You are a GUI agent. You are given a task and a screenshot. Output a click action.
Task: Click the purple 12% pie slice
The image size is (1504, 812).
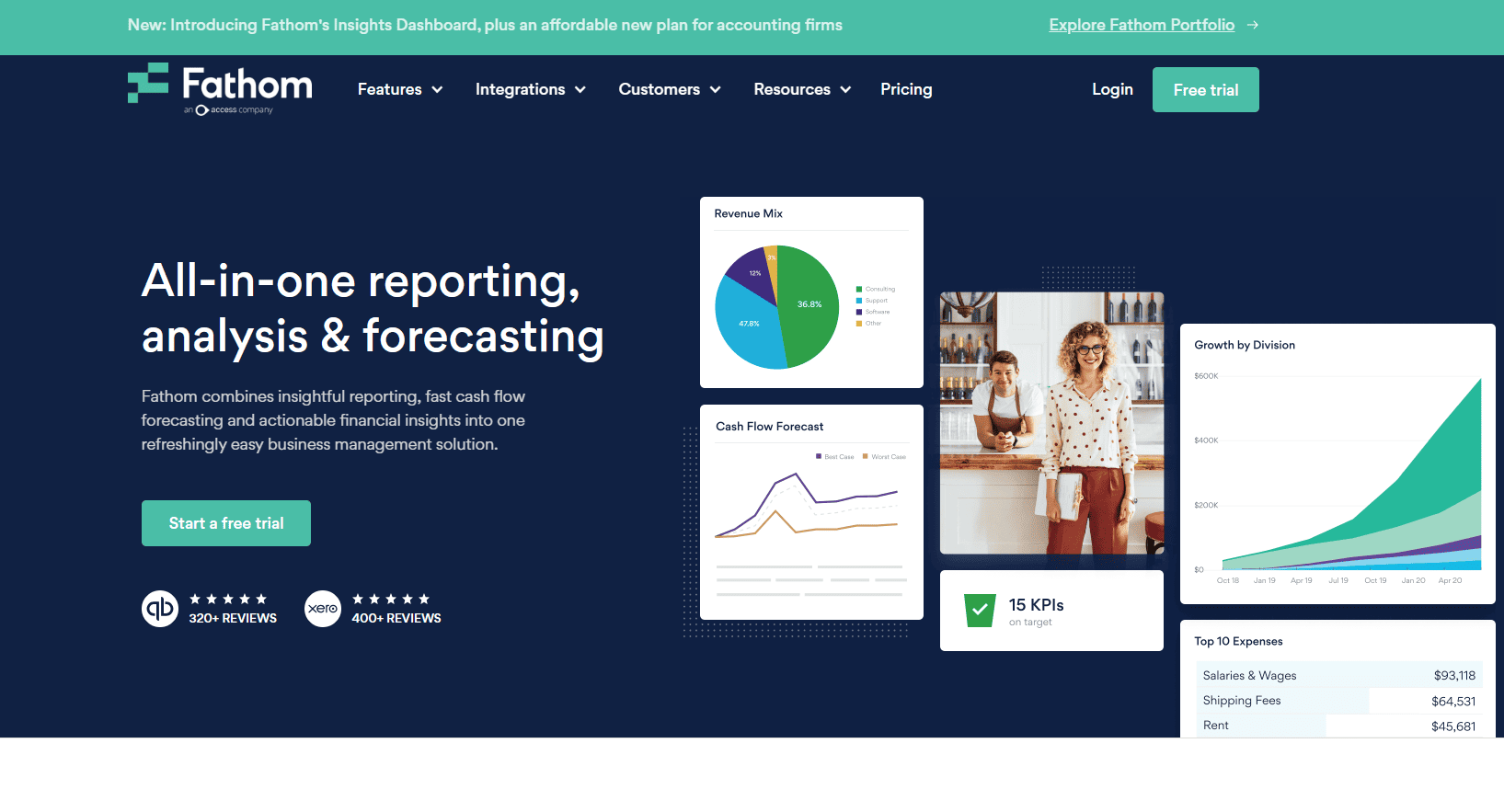click(x=754, y=274)
